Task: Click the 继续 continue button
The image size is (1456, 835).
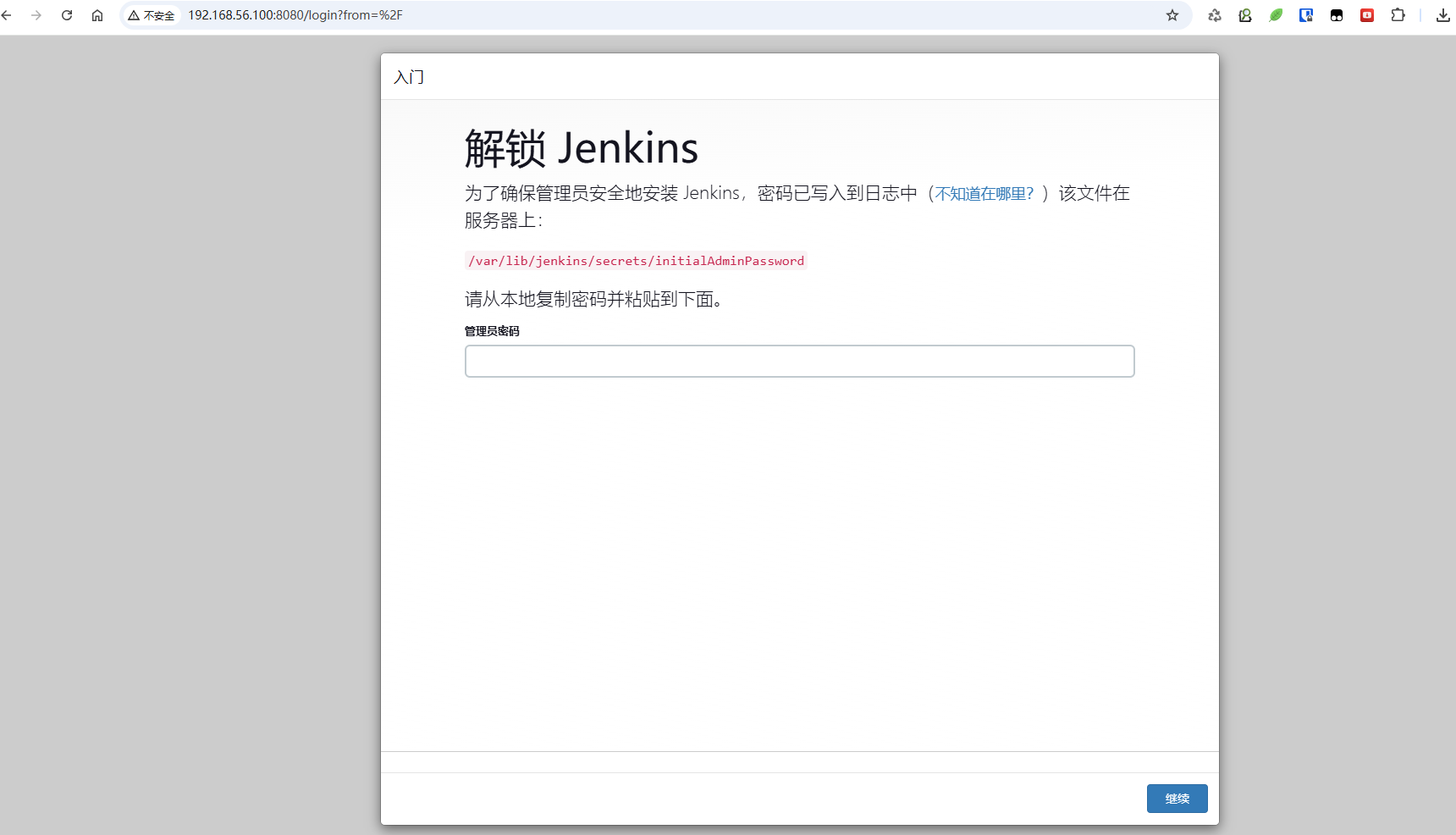Action: pyautogui.click(x=1177, y=799)
